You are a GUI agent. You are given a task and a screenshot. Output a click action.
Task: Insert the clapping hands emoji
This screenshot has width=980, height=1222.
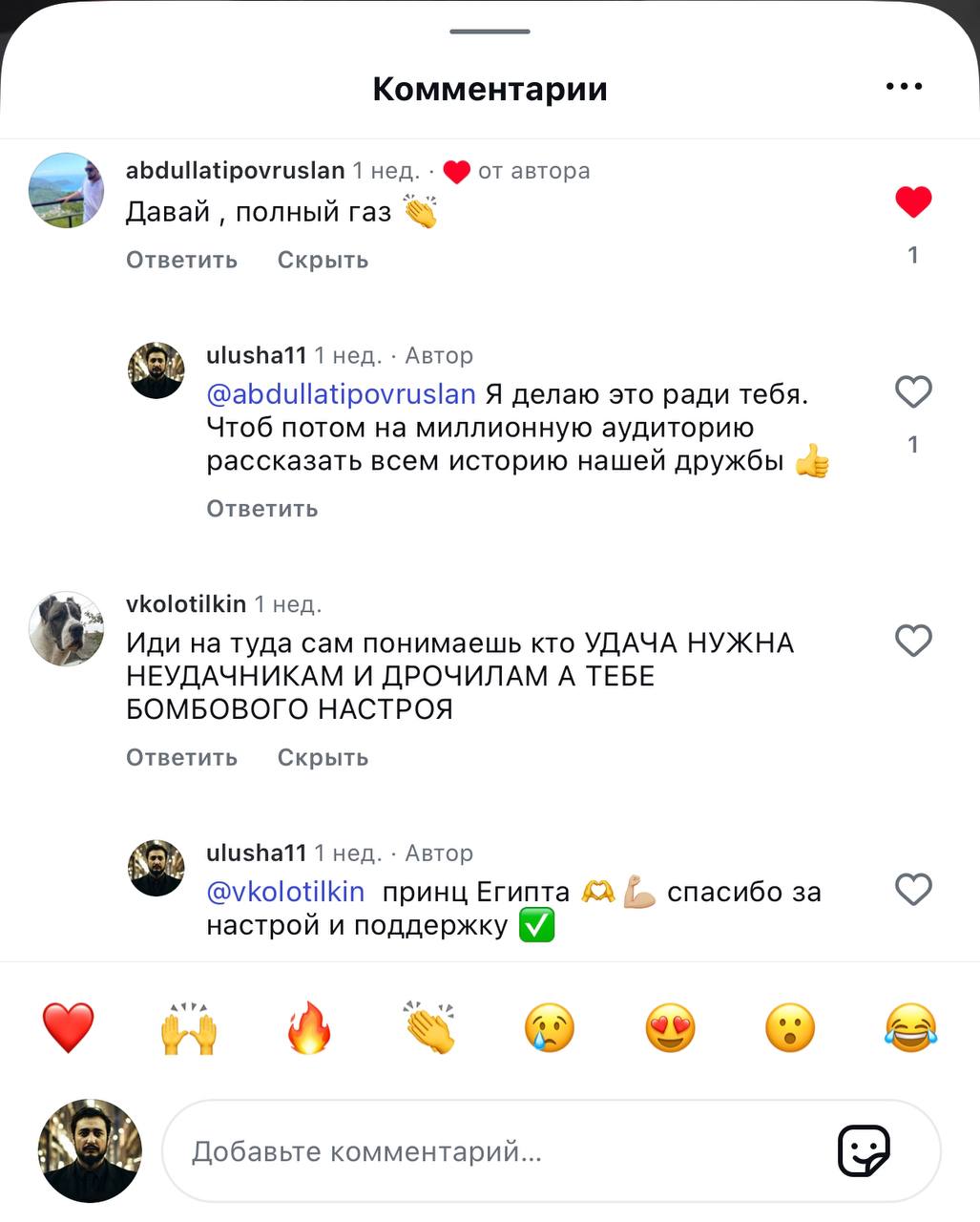(429, 1028)
